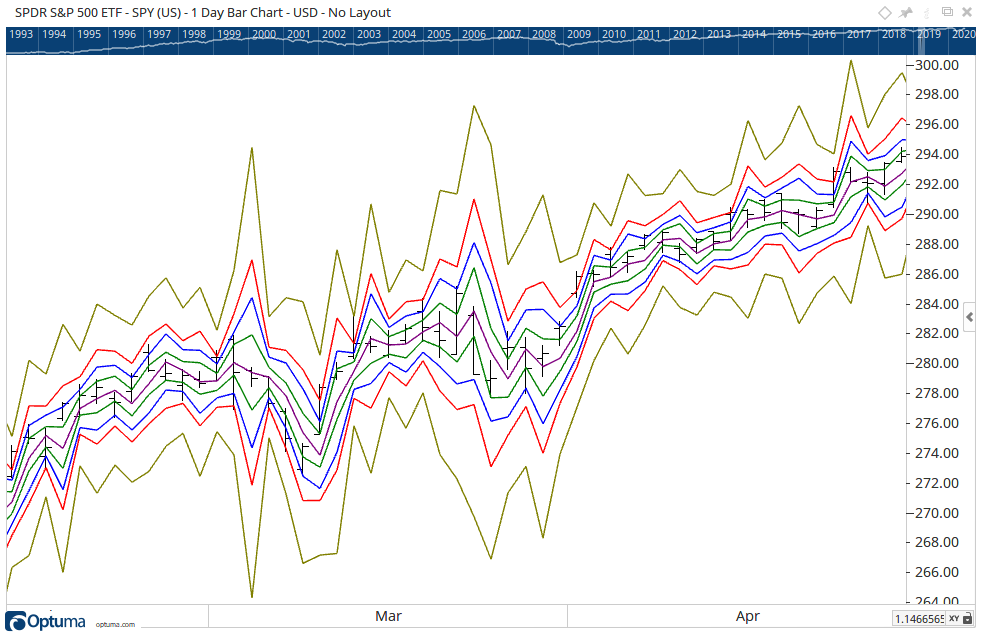Pick the 286.00 label on price axis
Image resolution: width=982 pixels, height=635 pixels.
tap(937, 274)
